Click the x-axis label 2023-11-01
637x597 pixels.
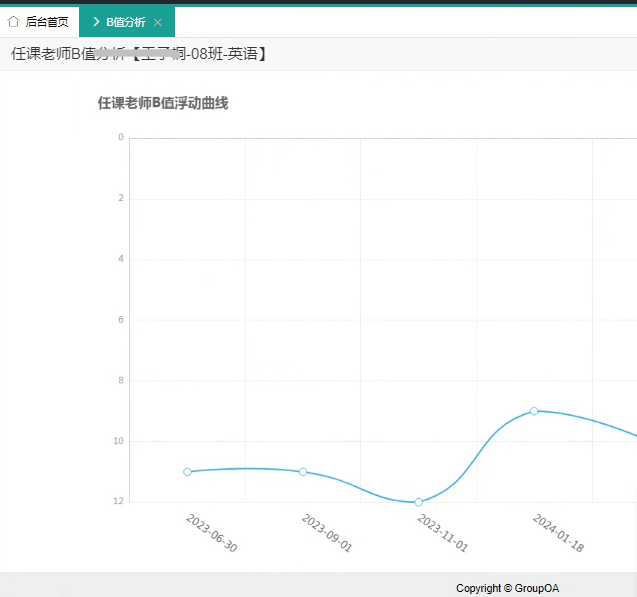[x=442, y=533]
